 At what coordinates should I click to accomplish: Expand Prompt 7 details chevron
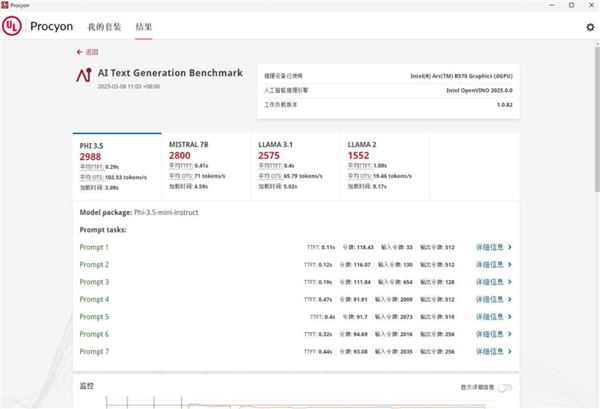(510, 352)
